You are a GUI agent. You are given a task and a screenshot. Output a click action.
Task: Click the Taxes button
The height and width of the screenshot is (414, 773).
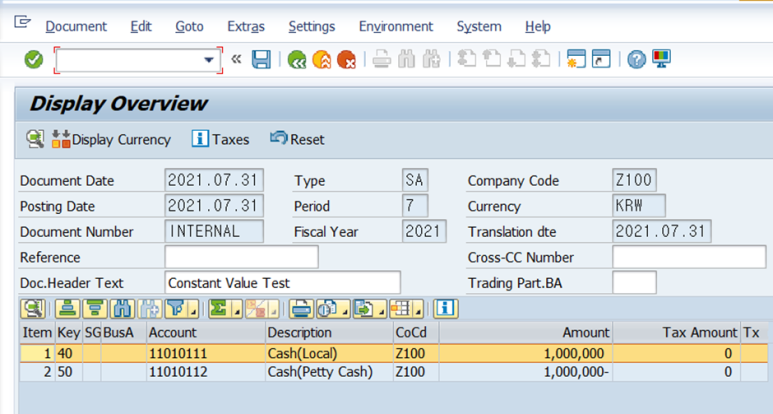coord(220,139)
